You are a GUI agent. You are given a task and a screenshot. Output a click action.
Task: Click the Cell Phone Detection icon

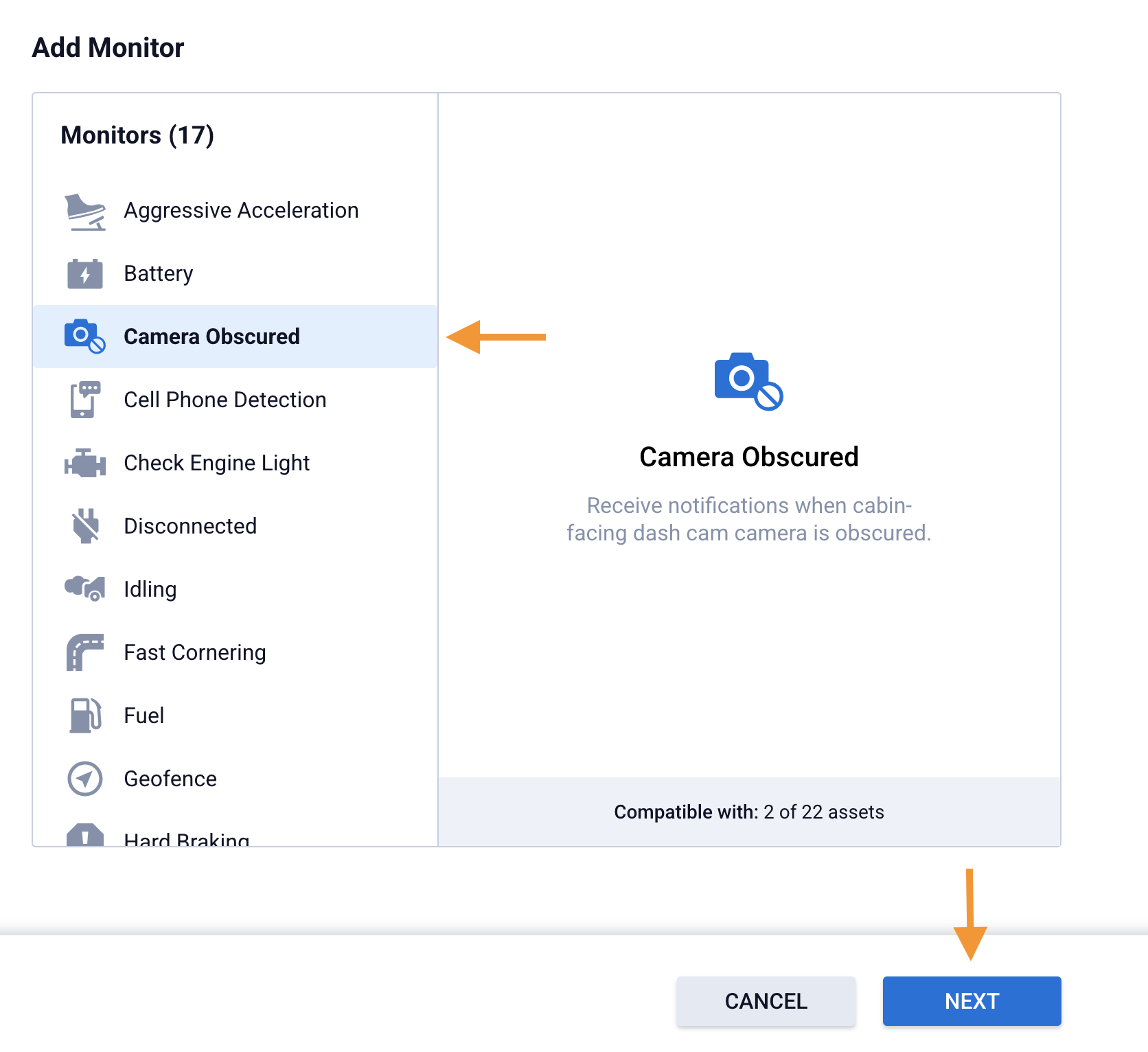tap(85, 400)
